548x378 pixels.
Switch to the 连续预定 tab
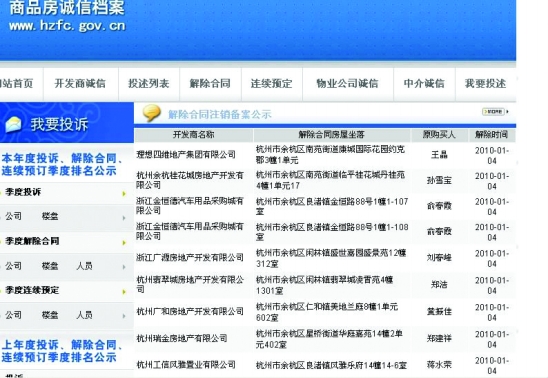point(271,83)
